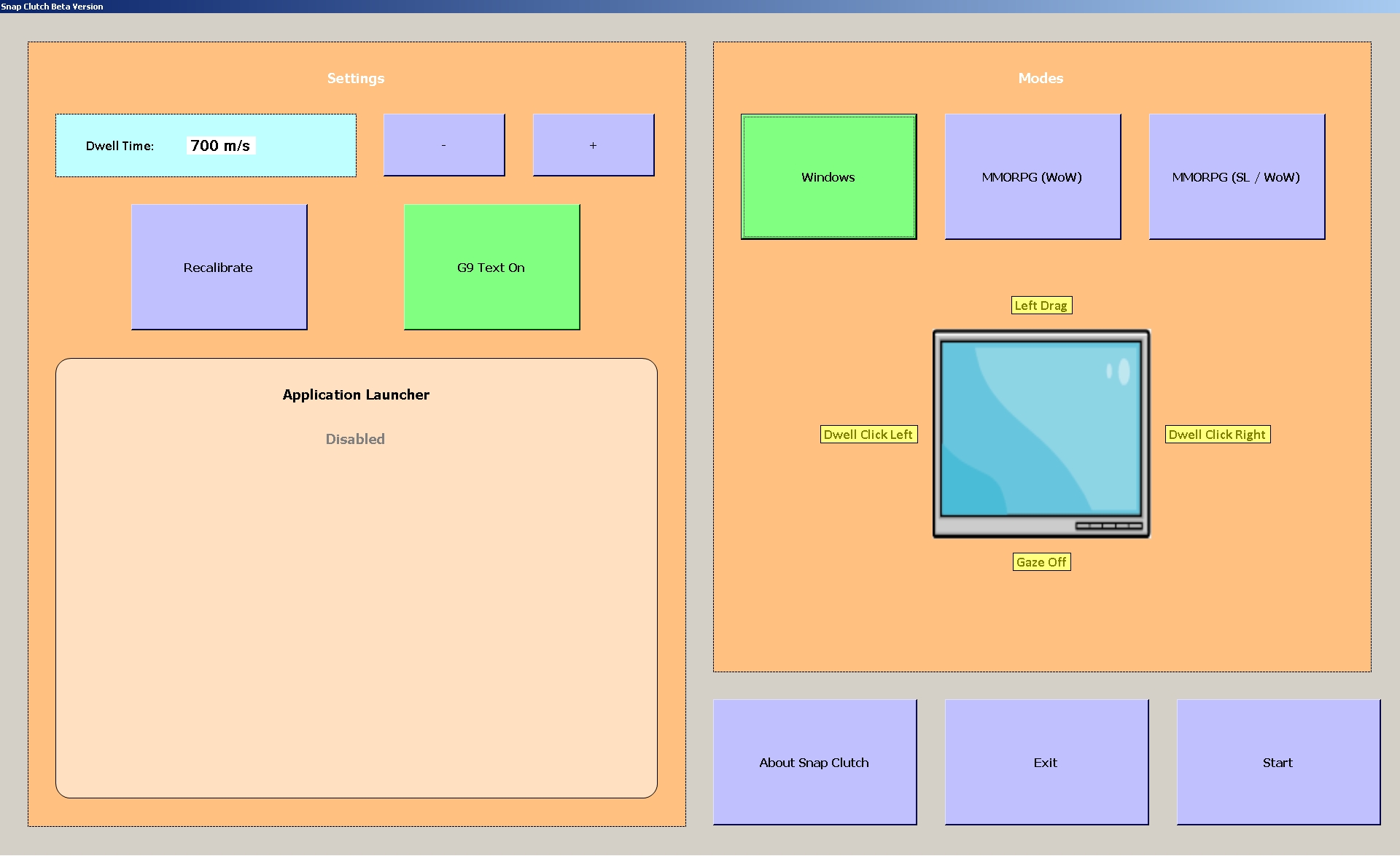The width and height of the screenshot is (1400, 856).
Task: Toggle the G9 Text On button
Action: pos(491,268)
